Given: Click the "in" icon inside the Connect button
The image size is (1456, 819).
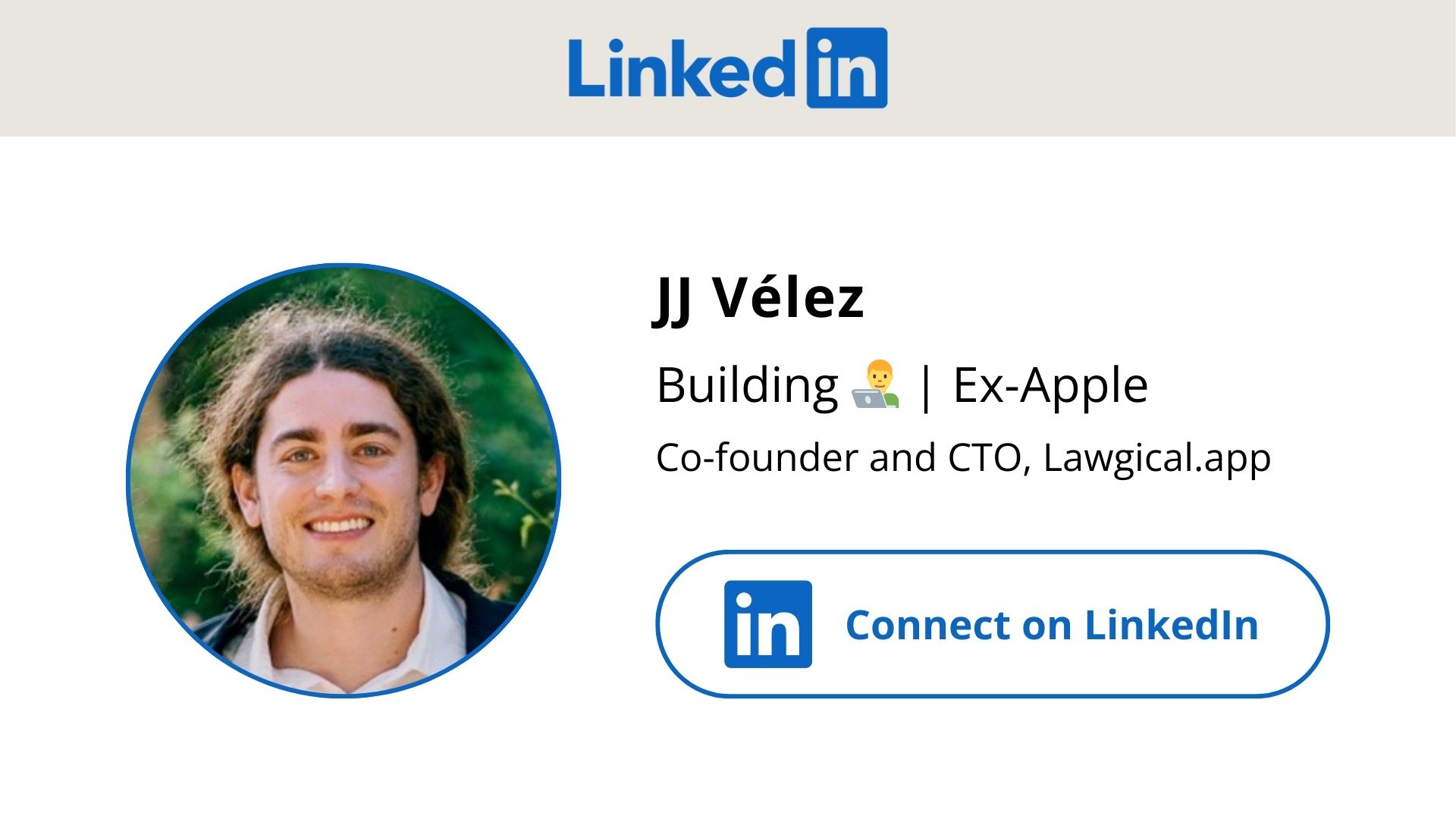Looking at the screenshot, I should point(767,624).
